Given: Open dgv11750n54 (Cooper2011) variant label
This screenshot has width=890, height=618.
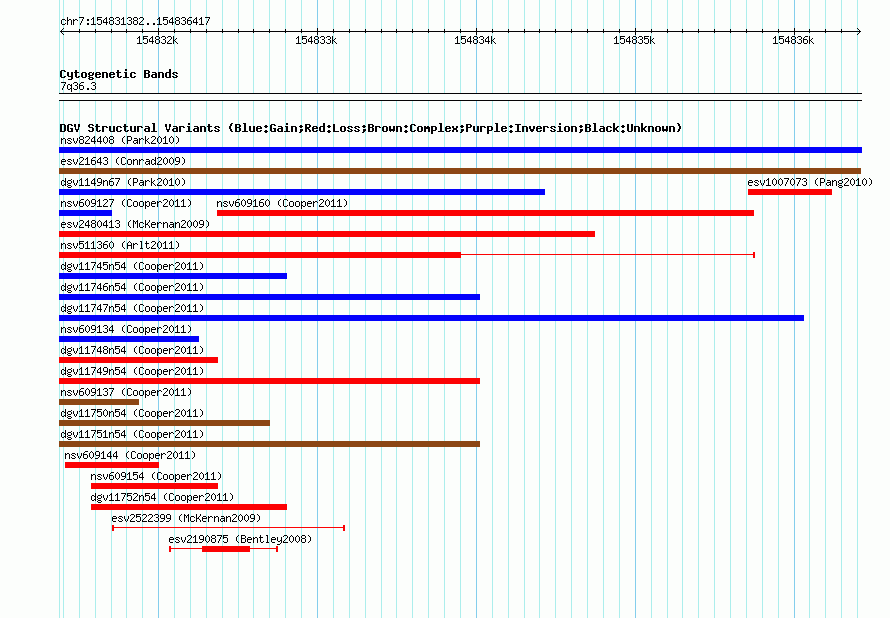Looking at the screenshot, I should click(132, 413).
